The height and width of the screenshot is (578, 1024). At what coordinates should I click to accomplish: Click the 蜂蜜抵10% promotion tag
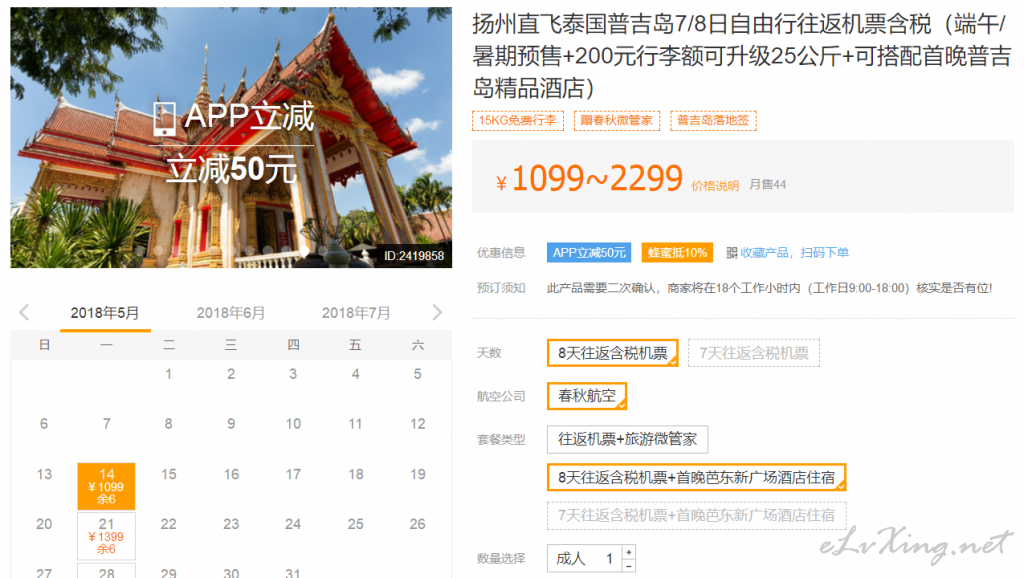(677, 253)
